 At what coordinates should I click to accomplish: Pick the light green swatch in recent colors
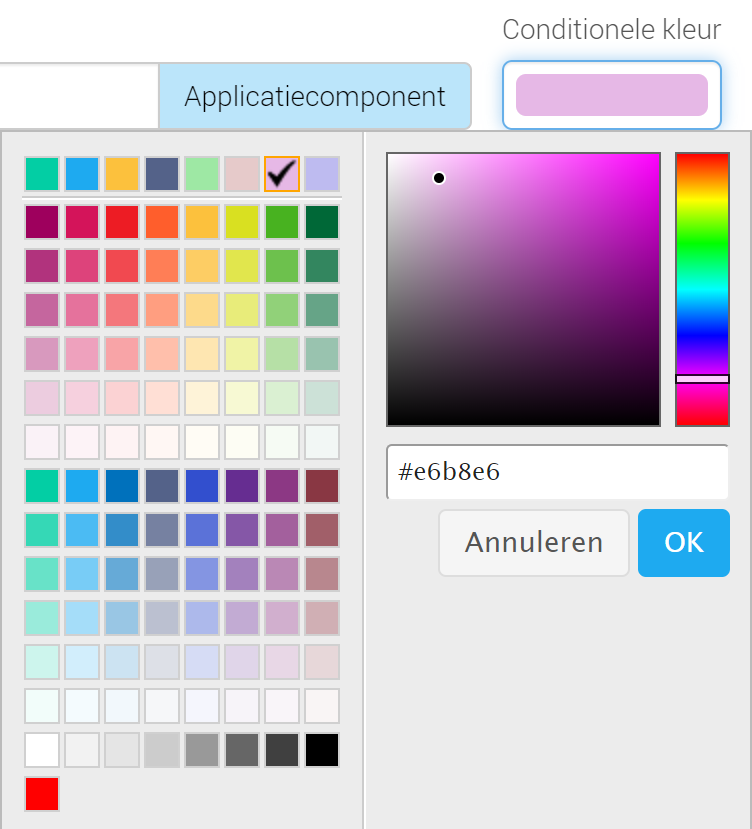pos(202,173)
